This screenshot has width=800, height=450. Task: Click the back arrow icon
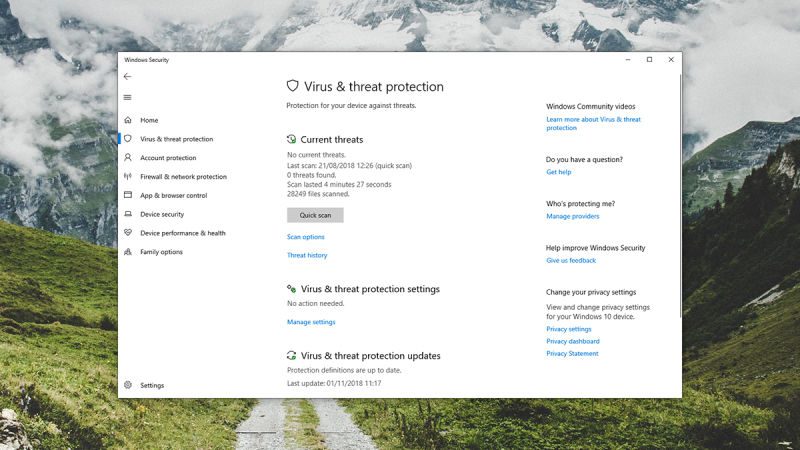(128, 77)
